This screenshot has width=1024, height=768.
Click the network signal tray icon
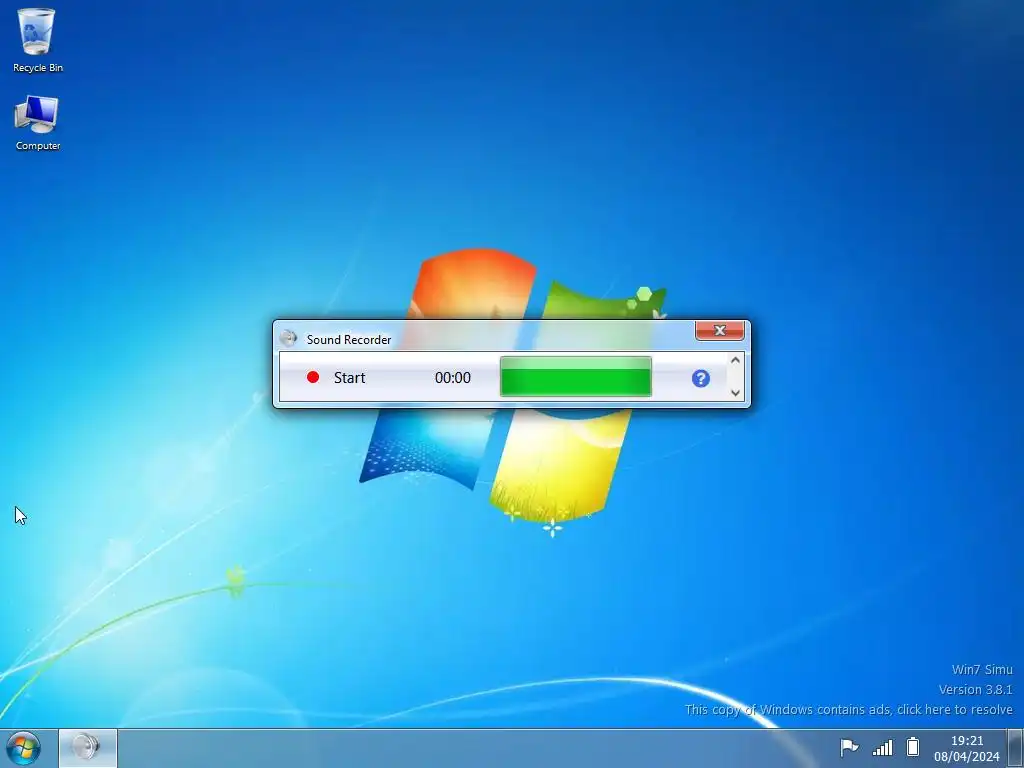[882, 747]
